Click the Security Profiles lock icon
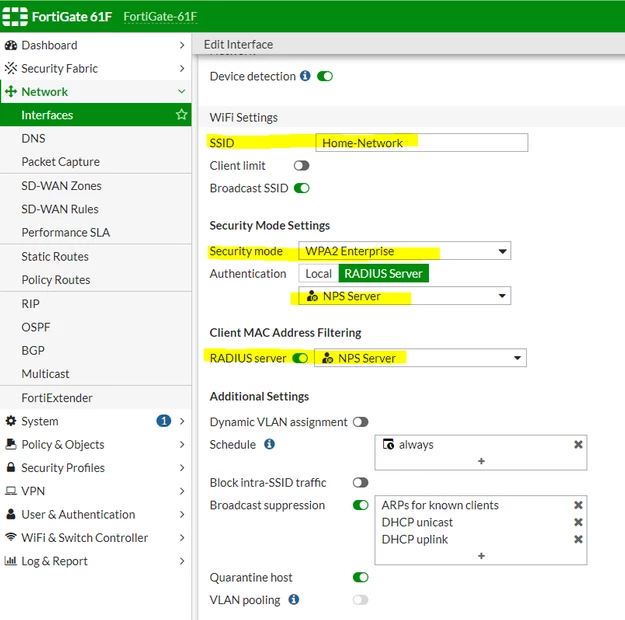This screenshot has height=620, width=625. pyautogui.click(x=11, y=467)
